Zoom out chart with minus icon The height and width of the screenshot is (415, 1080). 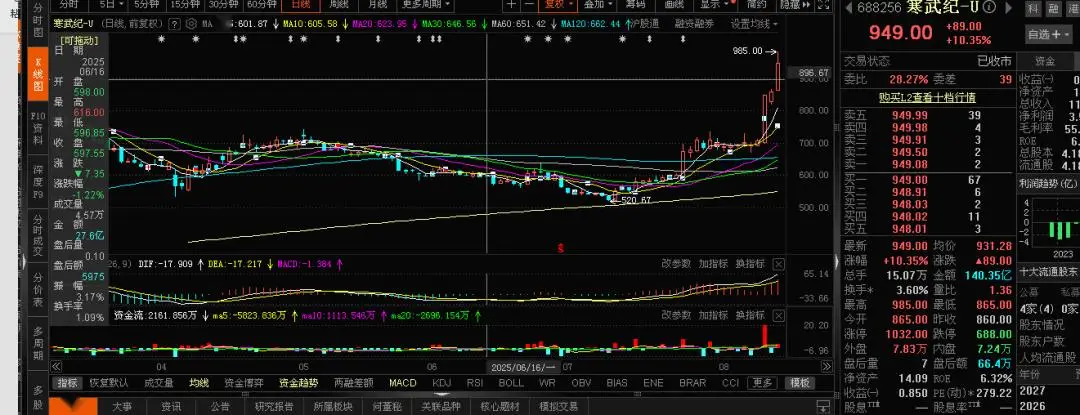click(x=528, y=4)
